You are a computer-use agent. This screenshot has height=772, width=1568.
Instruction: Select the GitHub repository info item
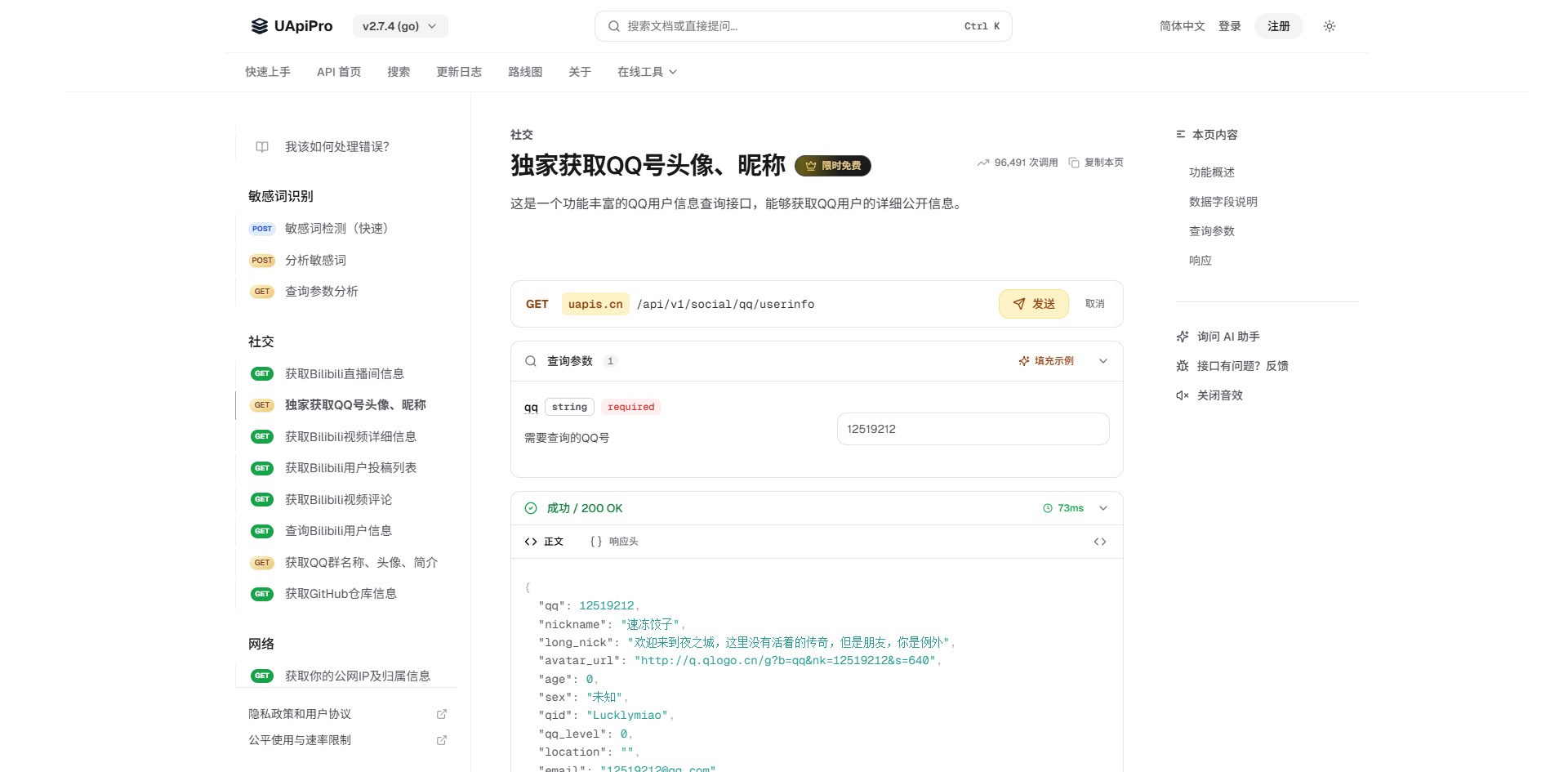[x=341, y=594]
